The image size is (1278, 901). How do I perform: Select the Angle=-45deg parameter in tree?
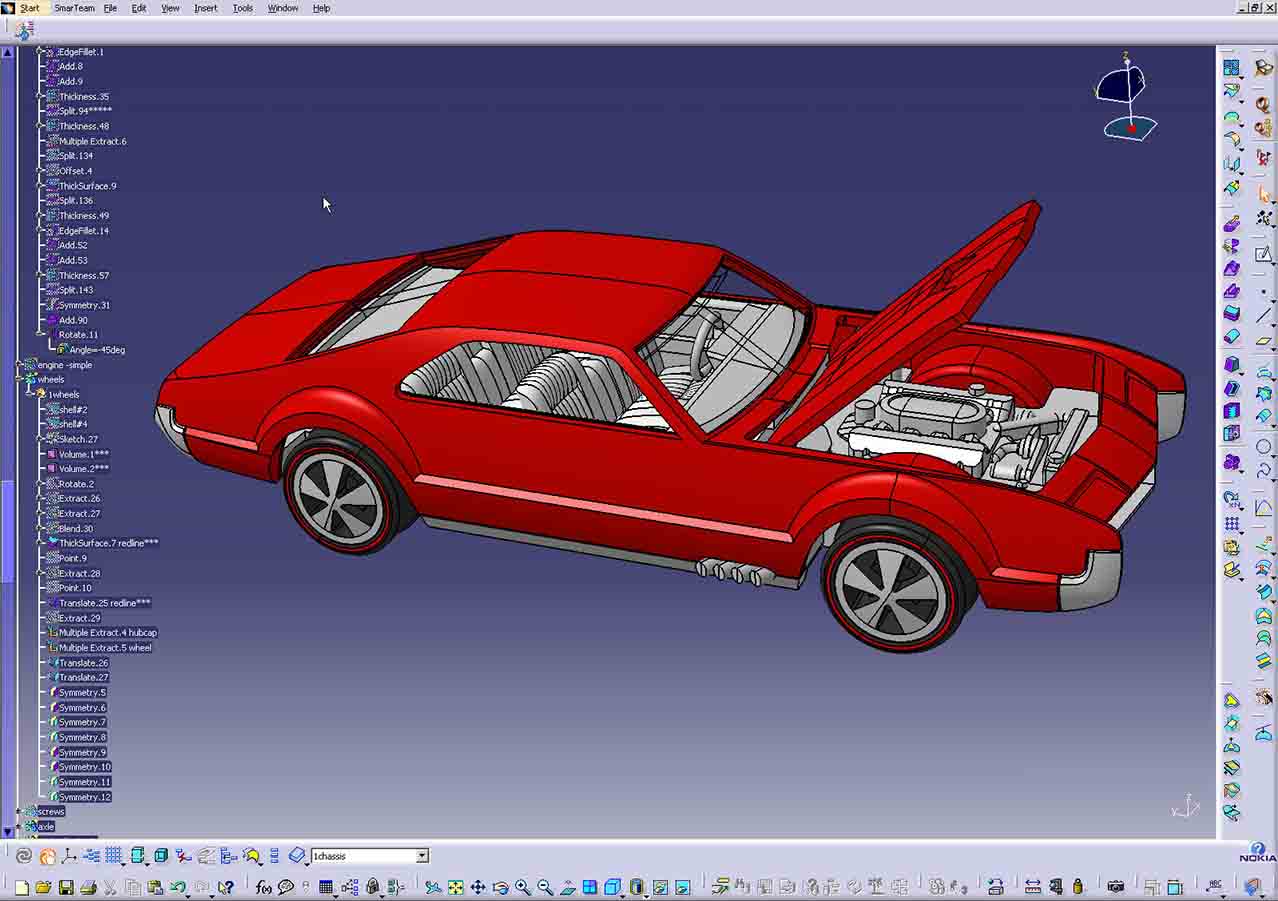97,350
